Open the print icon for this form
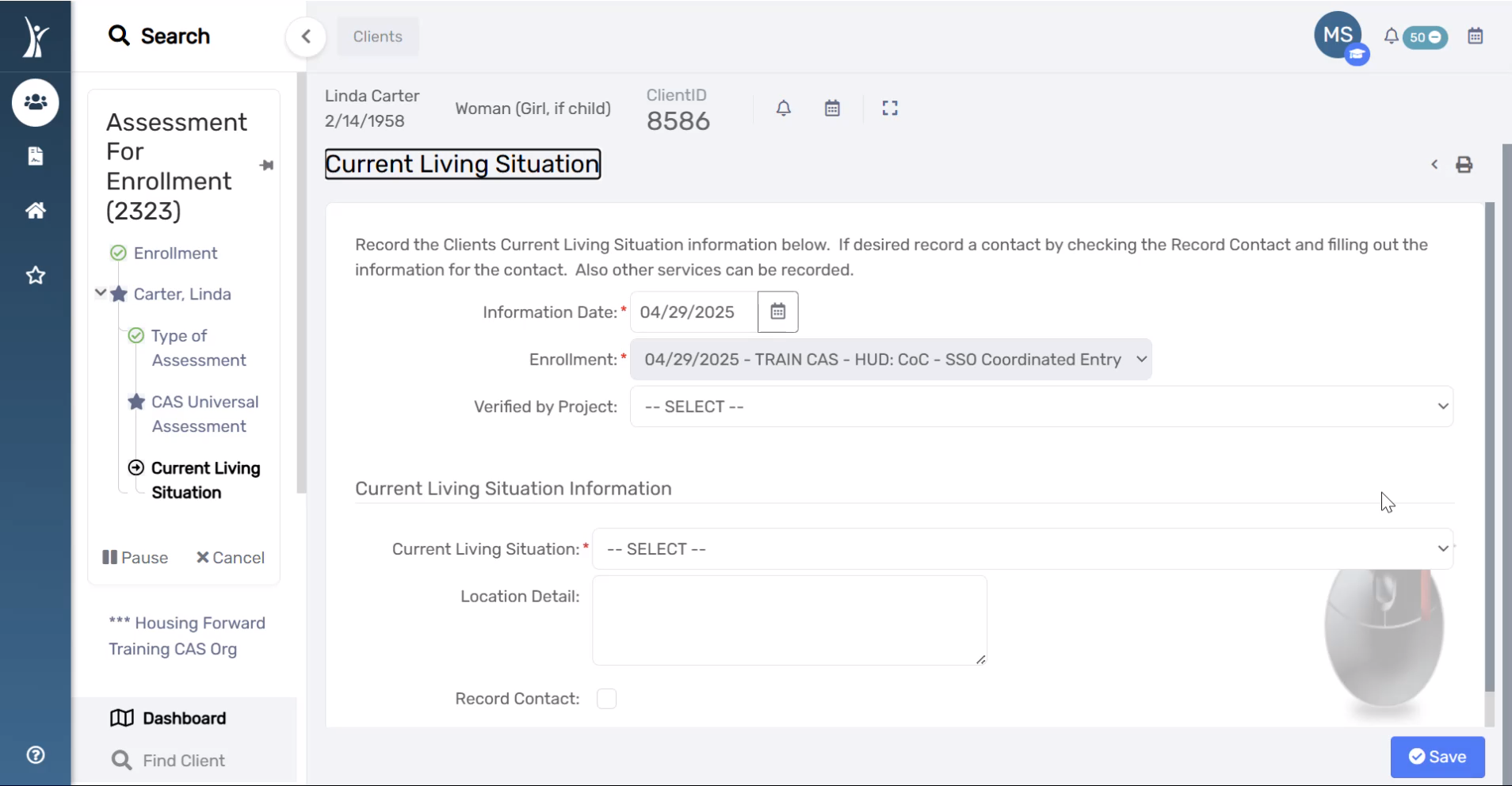The image size is (1512, 786). pos(1464,165)
